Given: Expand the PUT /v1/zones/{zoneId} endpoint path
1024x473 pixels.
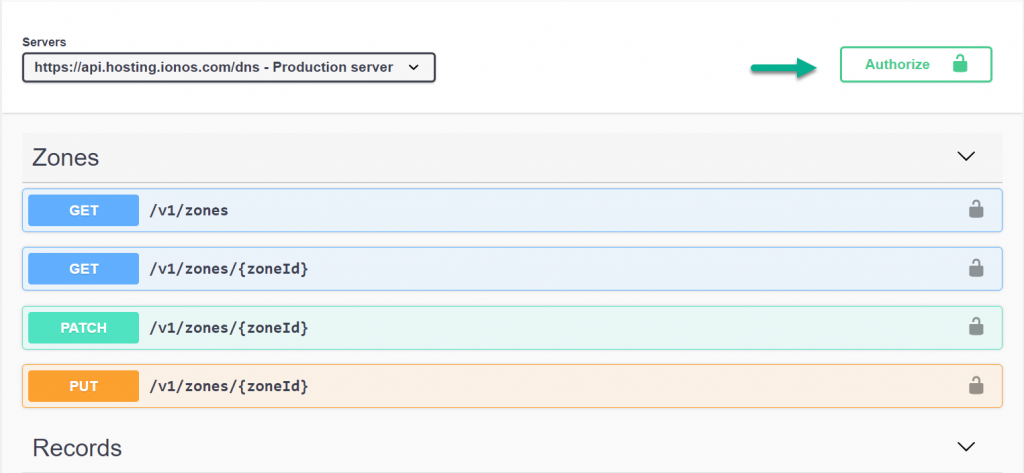Looking at the screenshot, I should [x=228, y=385].
